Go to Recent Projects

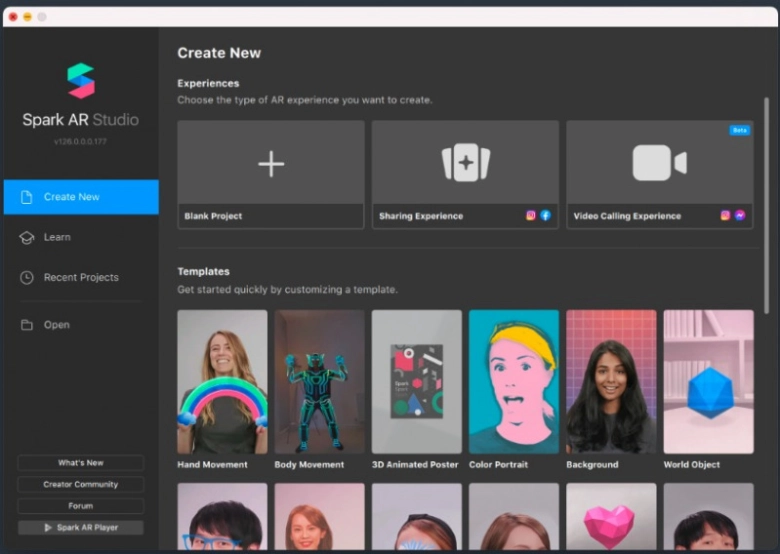tap(81, 277)
